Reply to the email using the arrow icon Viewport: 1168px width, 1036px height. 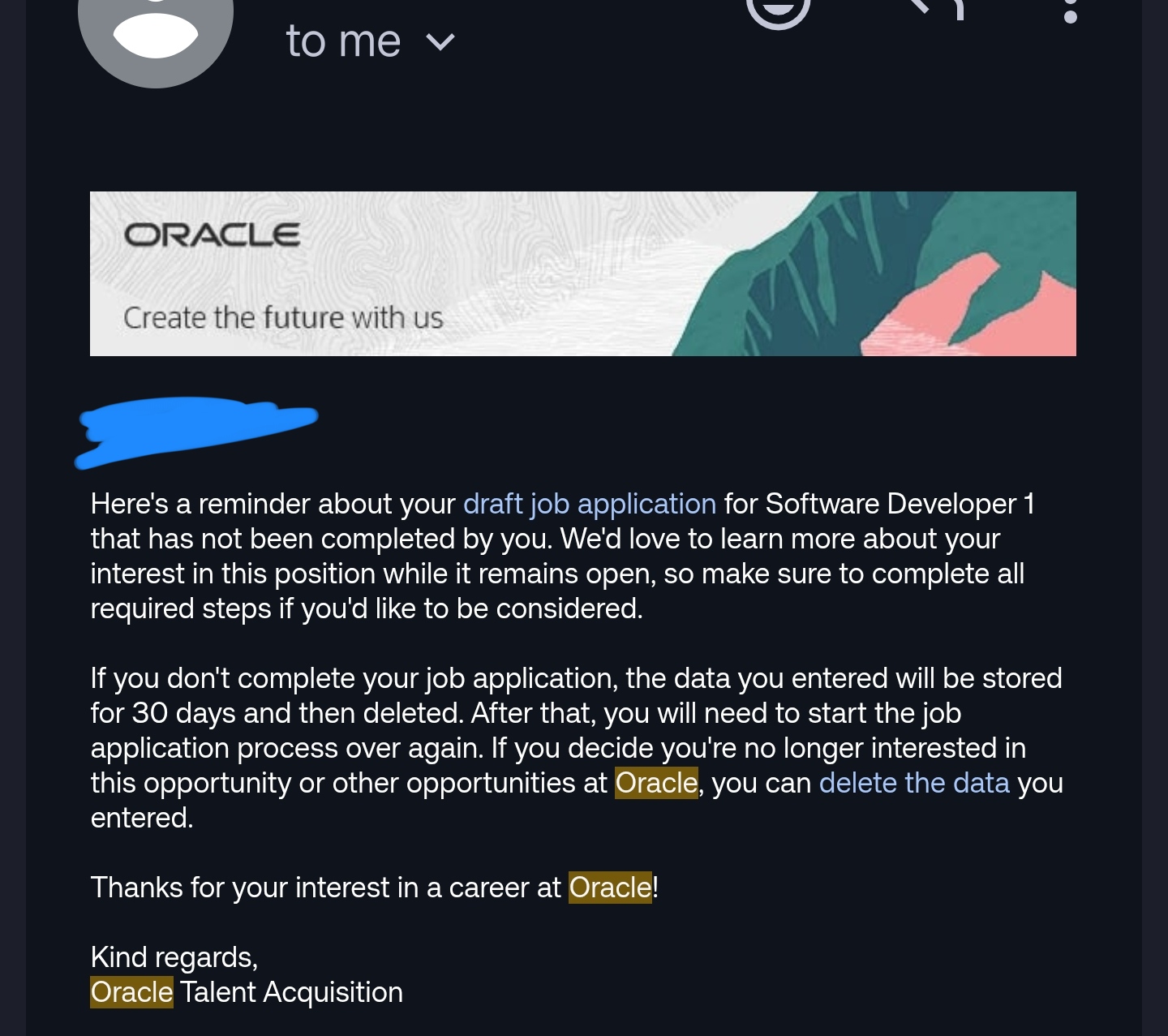(937, 8)
